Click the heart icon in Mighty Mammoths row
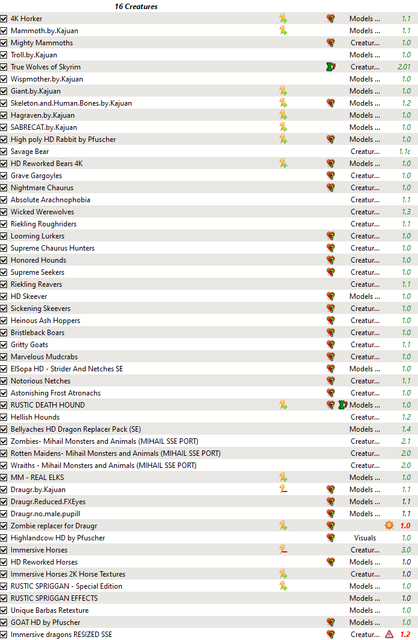This screenshot has height=640, width=418. point(331,42)
